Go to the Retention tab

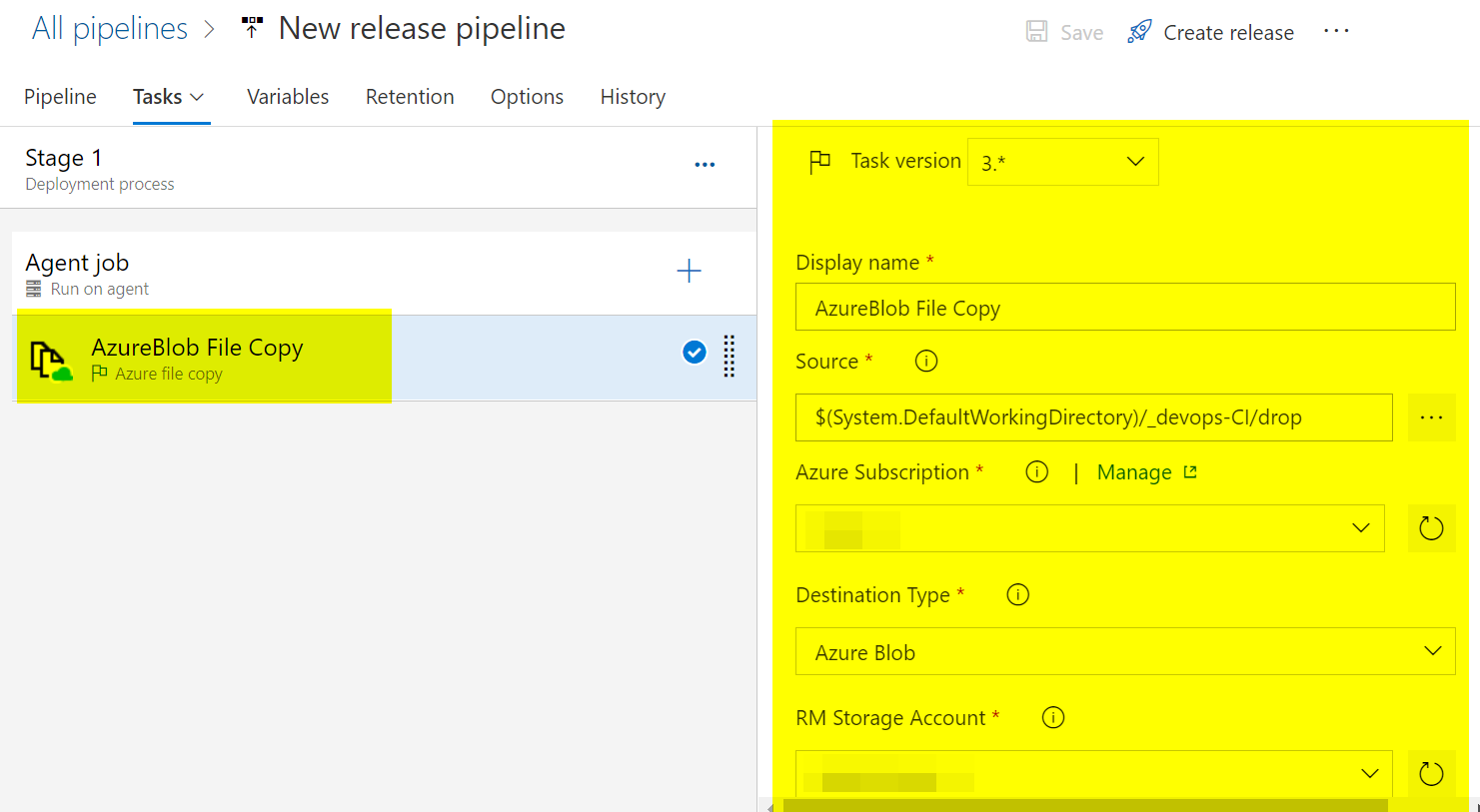410,97
